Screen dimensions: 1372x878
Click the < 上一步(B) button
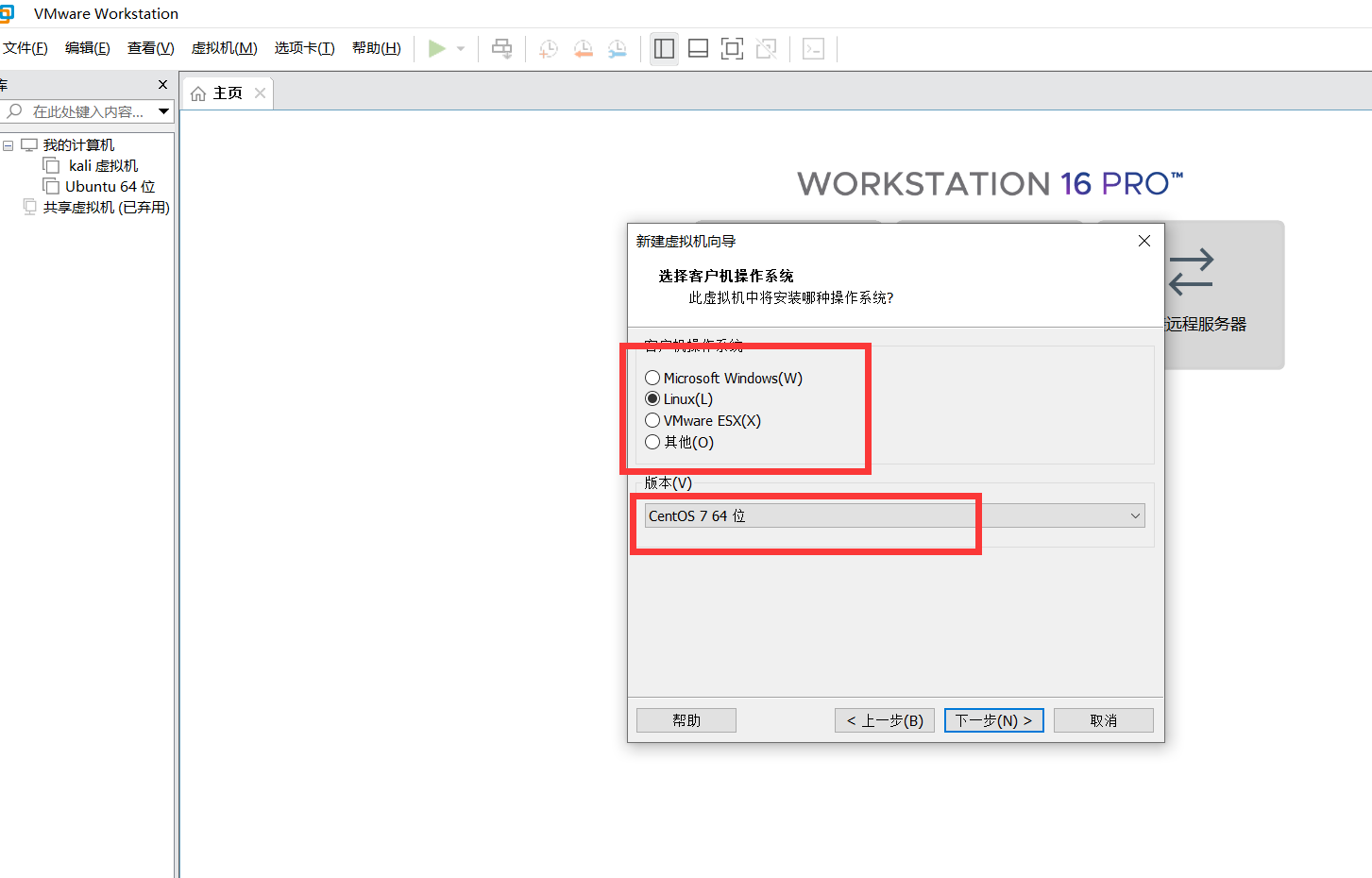[x=885, y=720]
